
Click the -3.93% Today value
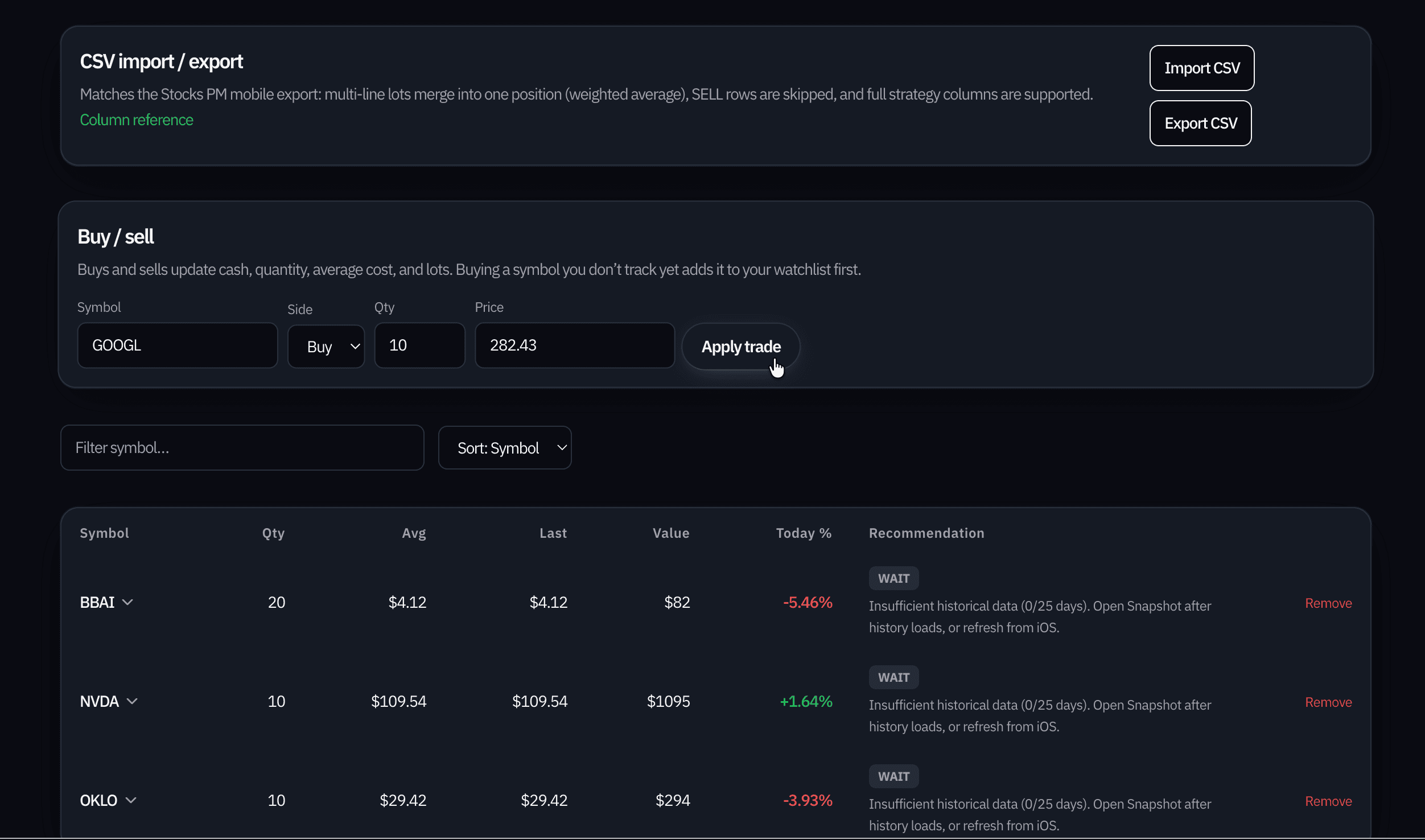[808, 800]
